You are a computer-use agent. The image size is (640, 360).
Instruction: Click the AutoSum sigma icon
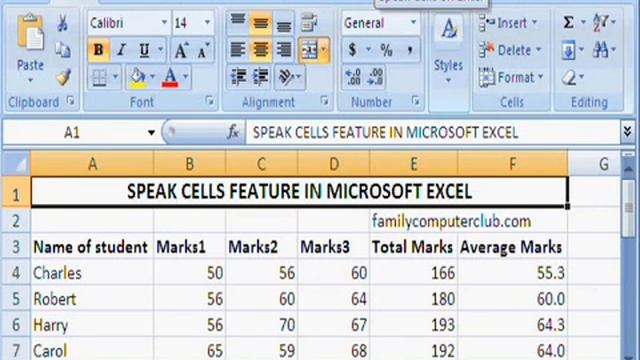[568, 23]
